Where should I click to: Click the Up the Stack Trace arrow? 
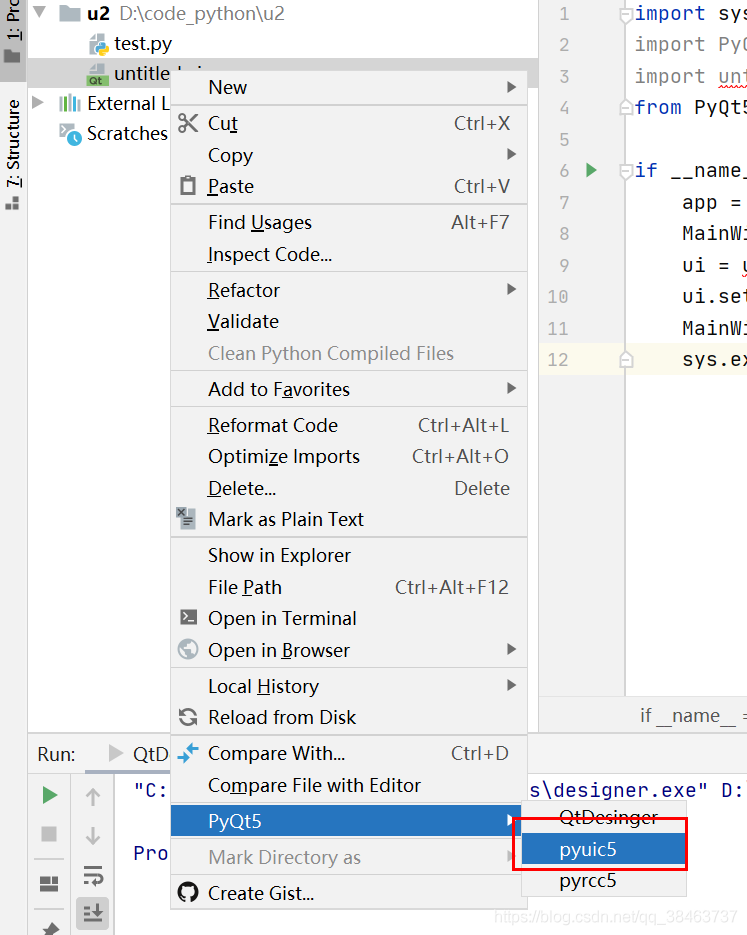click(x=93, y=796)
